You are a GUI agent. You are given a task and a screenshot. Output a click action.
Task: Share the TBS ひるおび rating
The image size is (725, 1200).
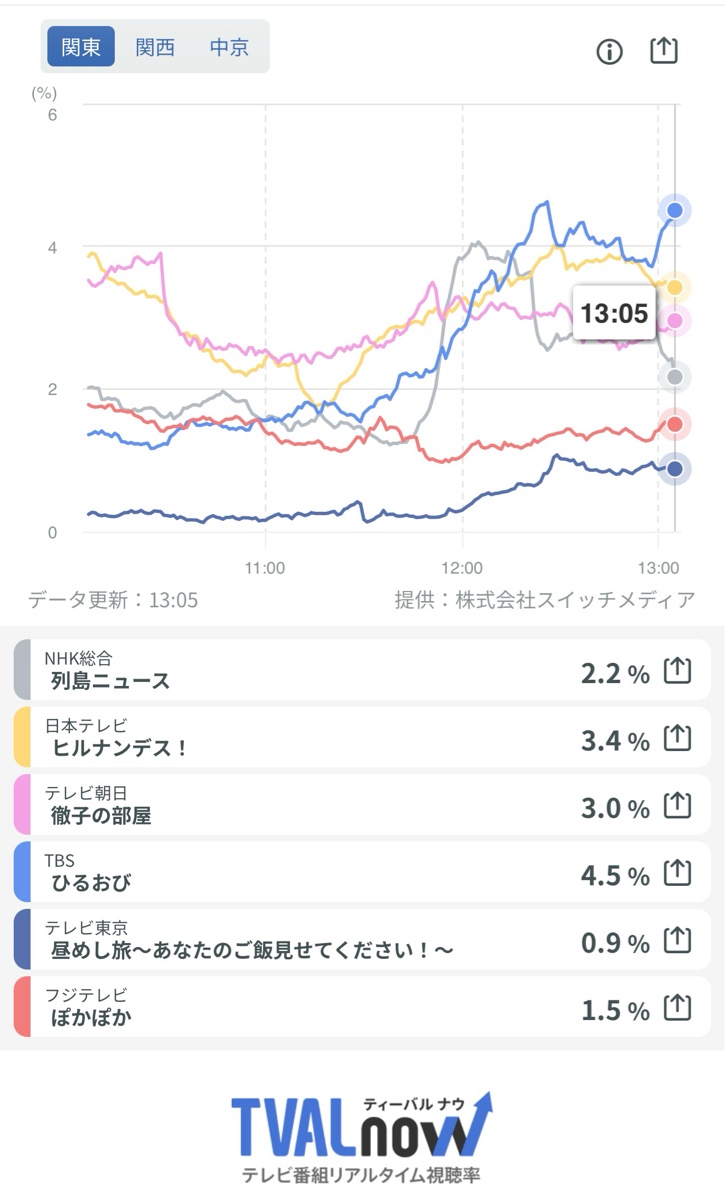point(678,873)
